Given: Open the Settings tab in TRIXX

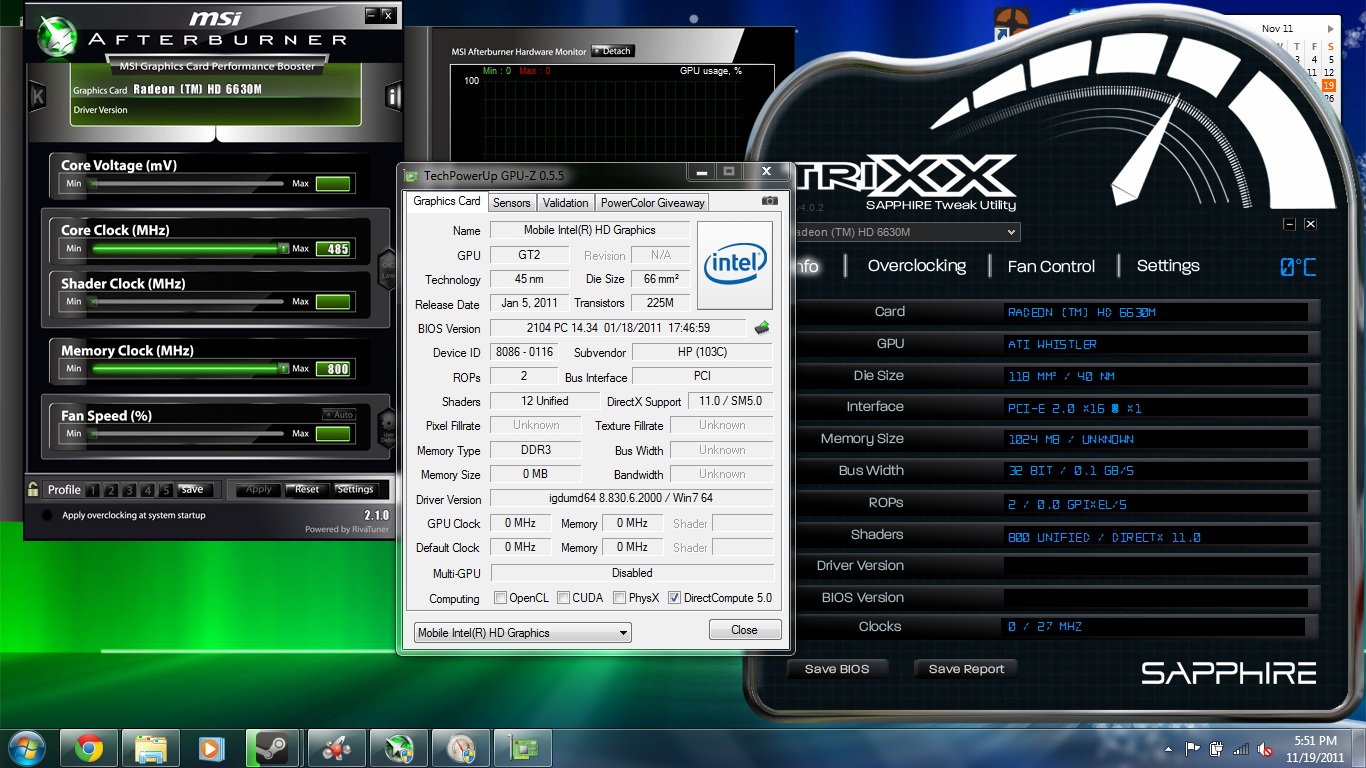Looking at the screenshot, I should click(1168, 266).
